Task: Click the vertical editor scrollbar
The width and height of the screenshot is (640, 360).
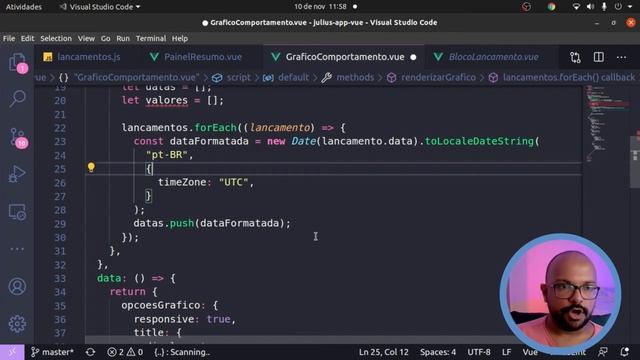Action: 636,161
